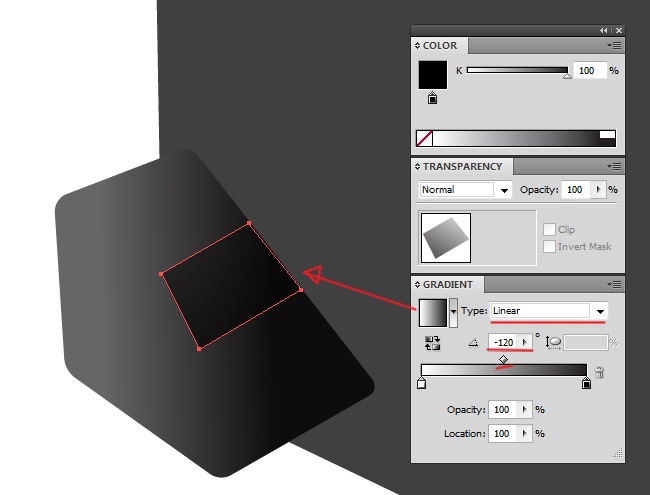This screenshot has height=495, width=650.
Task: Click the aspect ratio icon in Gradient panel
Action: tap(553, 342)
